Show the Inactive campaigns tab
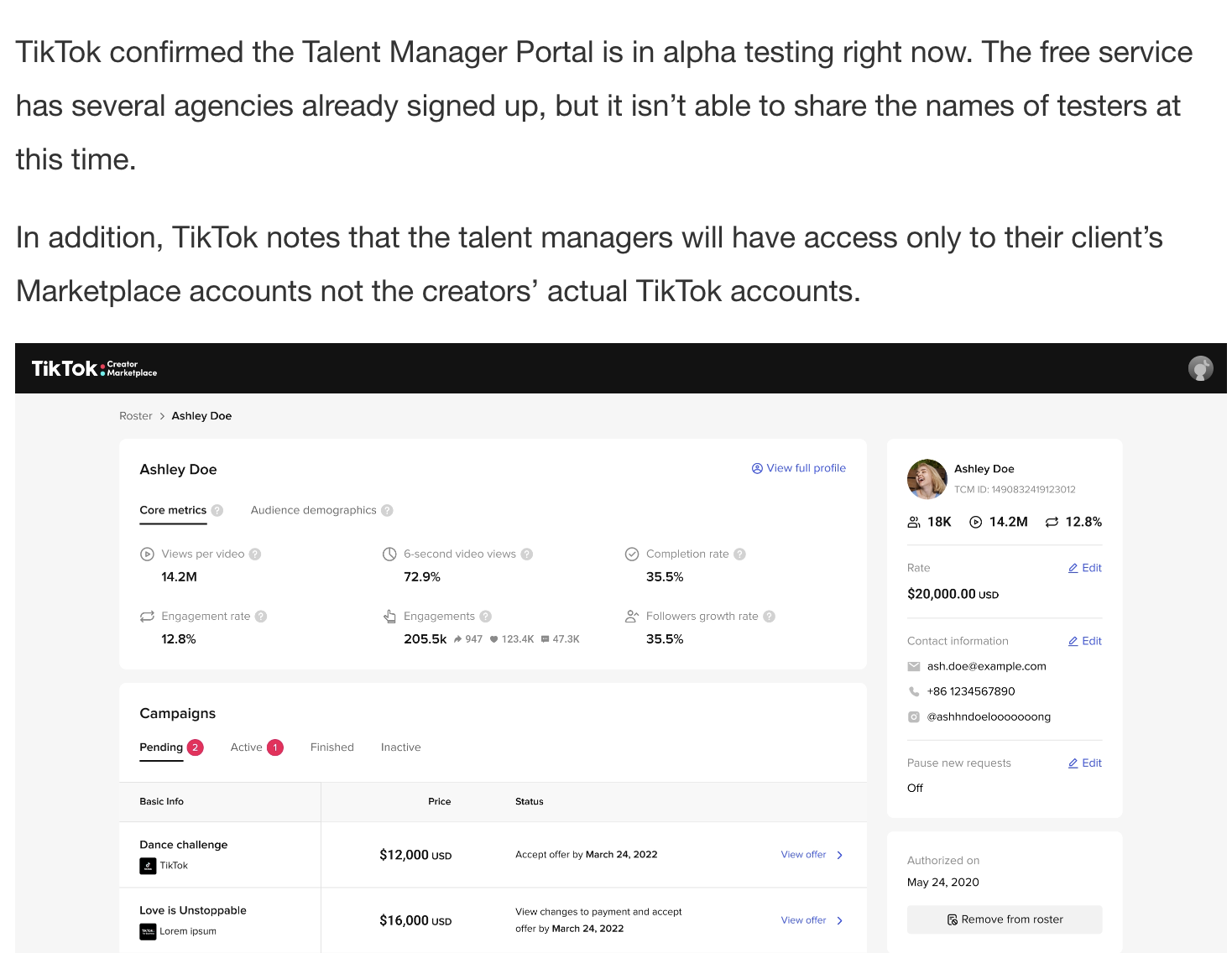The image size is (1232, 953). tap(401, 747)
